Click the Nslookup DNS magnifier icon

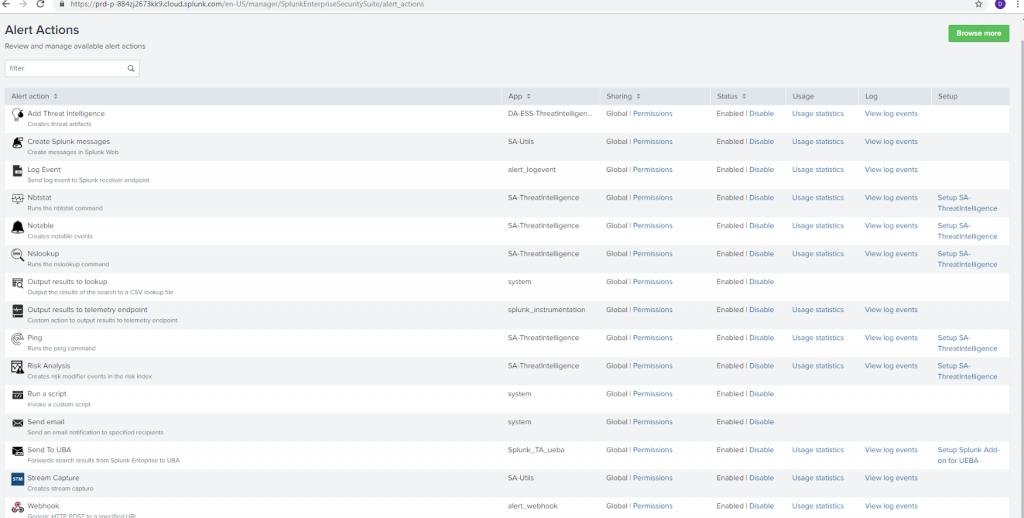[x=18, y=255]
